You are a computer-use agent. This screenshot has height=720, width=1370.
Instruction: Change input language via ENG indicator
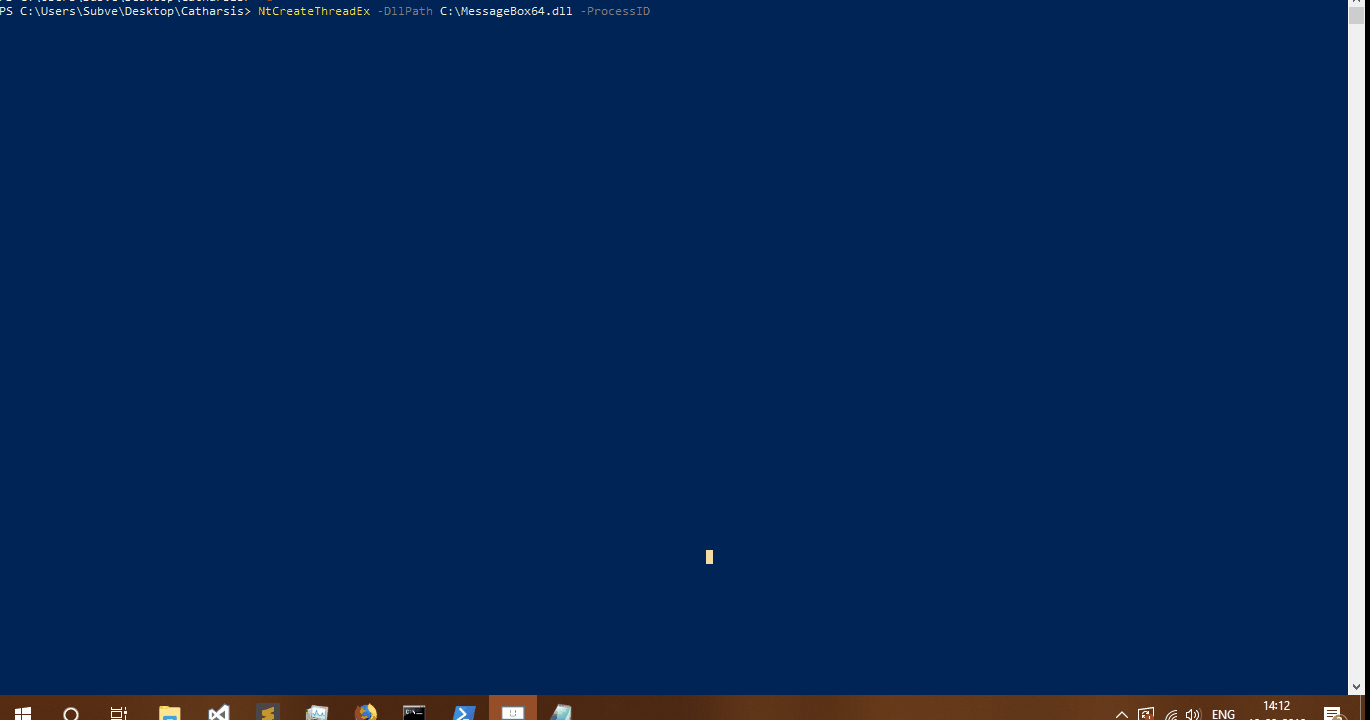tap(1223, 714)
